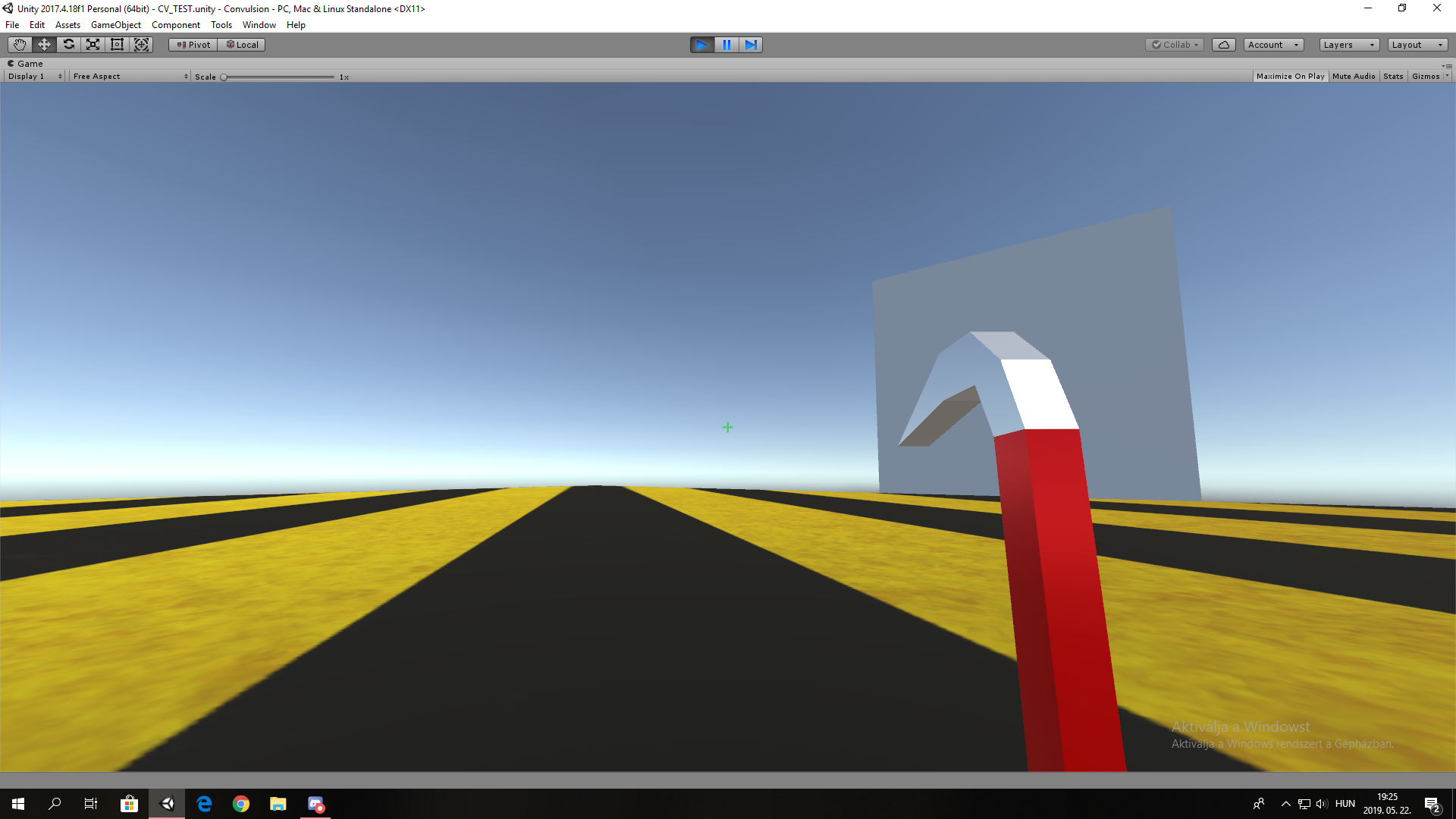Select the Move tool
The width and height of the screenshot is (1456, 819).
tap(44, 45)
